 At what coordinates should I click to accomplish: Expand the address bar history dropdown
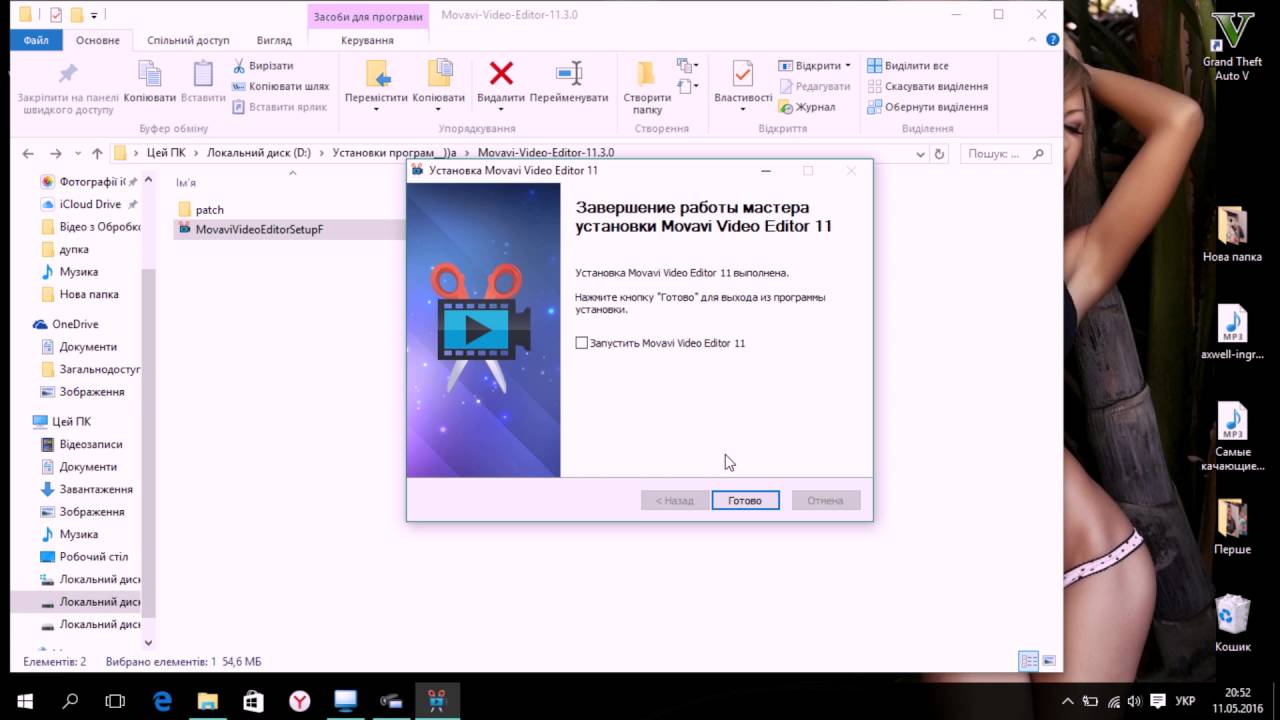(x=920, y=154)
